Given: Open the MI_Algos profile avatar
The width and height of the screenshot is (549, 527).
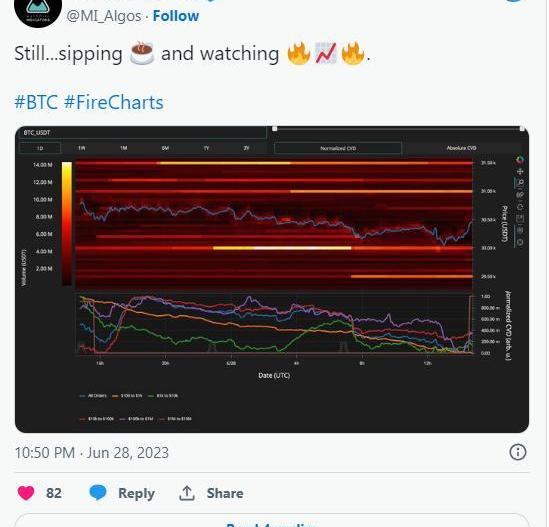Looking at the screenshot, I should tap(38, 11).
